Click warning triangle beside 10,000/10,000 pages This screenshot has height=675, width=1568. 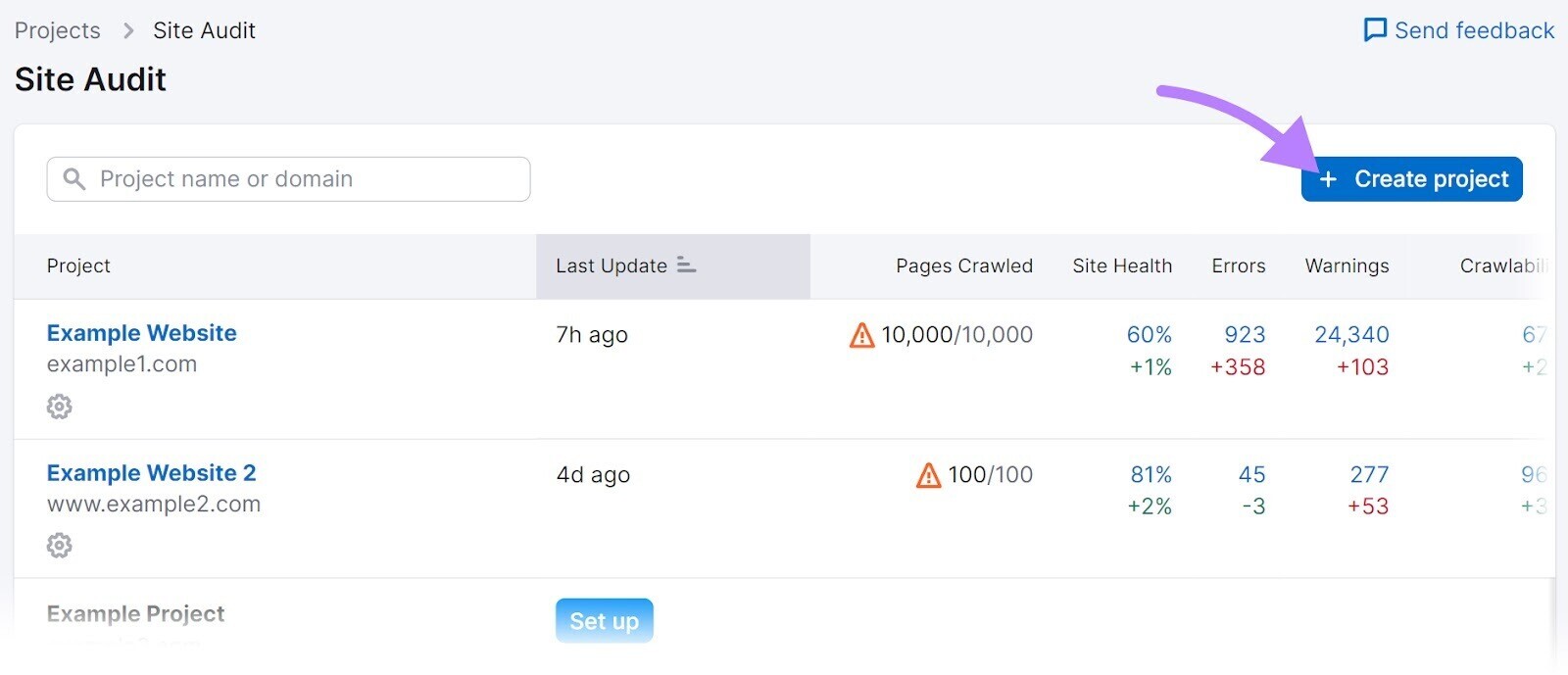tap(861, 336)
